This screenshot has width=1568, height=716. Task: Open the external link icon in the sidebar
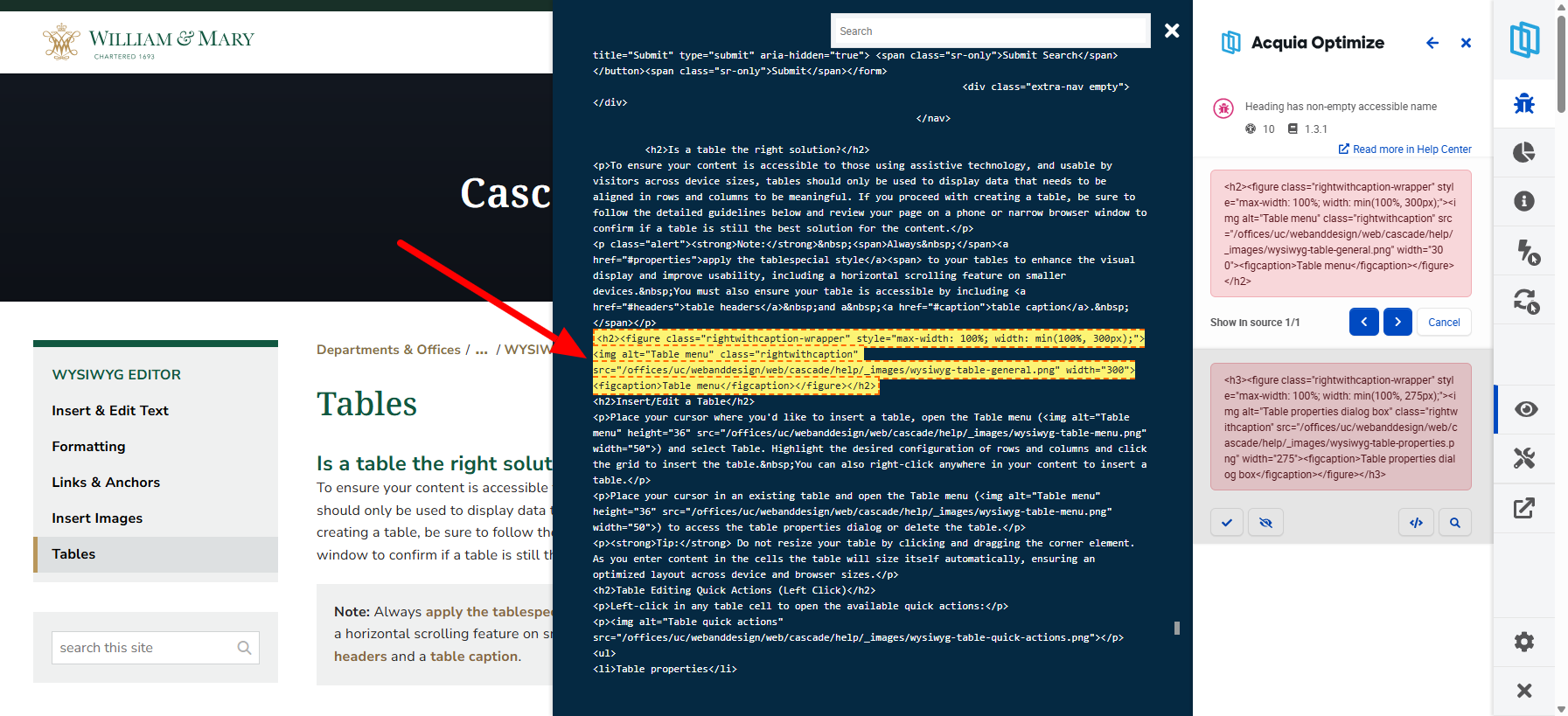[1524, 508]
